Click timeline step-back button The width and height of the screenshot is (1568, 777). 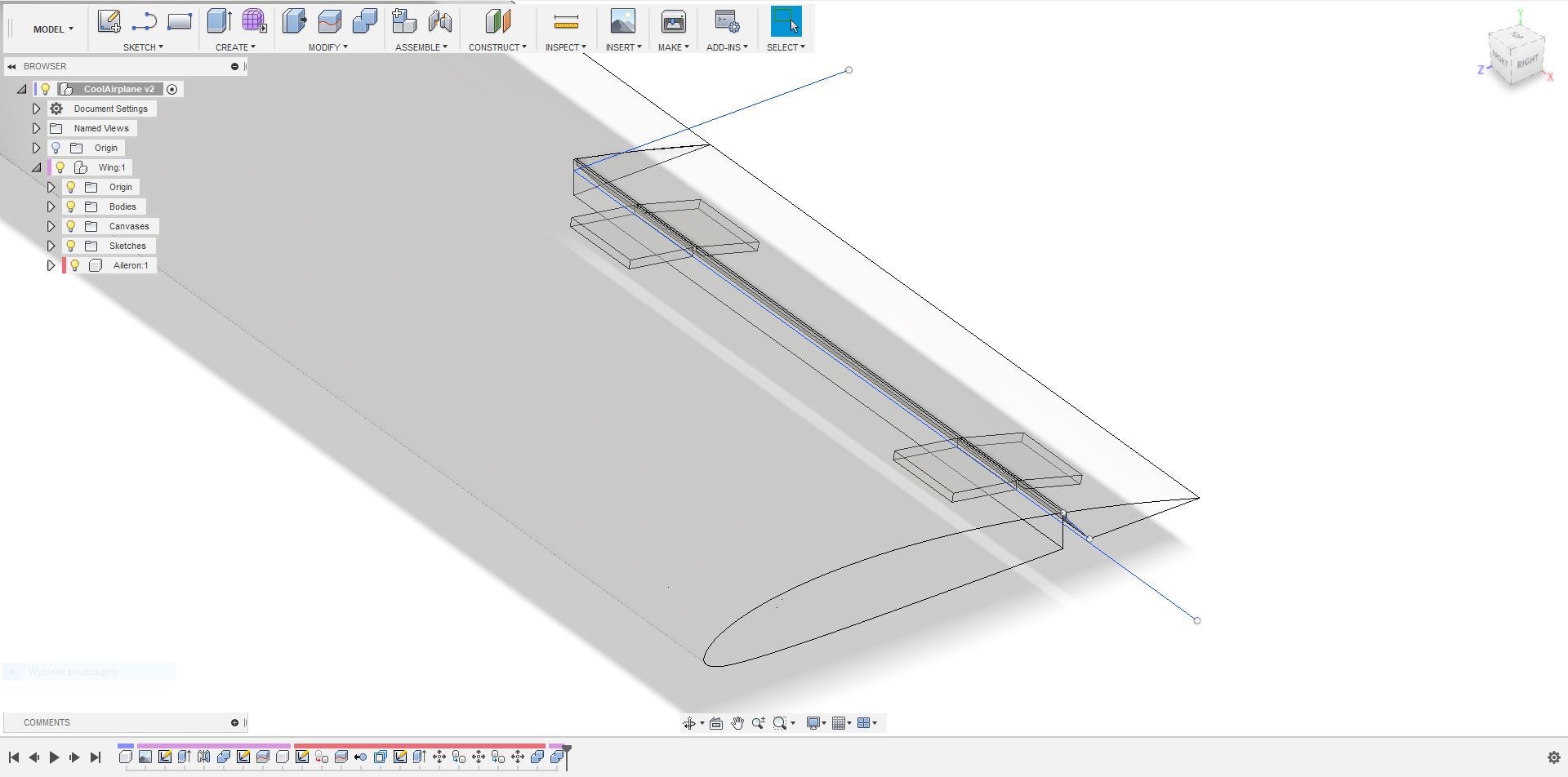point(33,757)
